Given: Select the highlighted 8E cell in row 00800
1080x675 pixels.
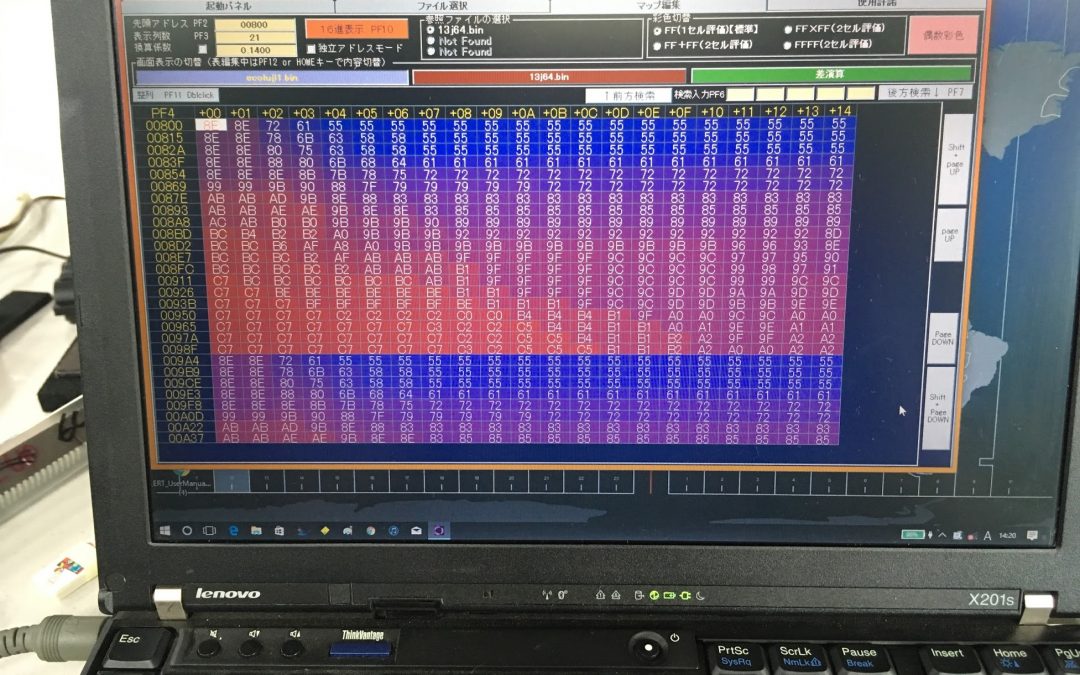Looking at the screenshot, I should tap(211, 125).
